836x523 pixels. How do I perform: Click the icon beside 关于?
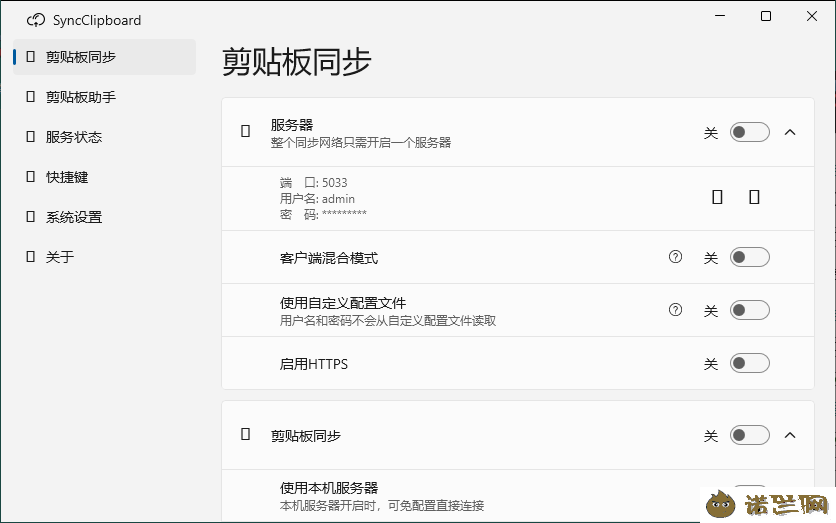click(31, 256)
